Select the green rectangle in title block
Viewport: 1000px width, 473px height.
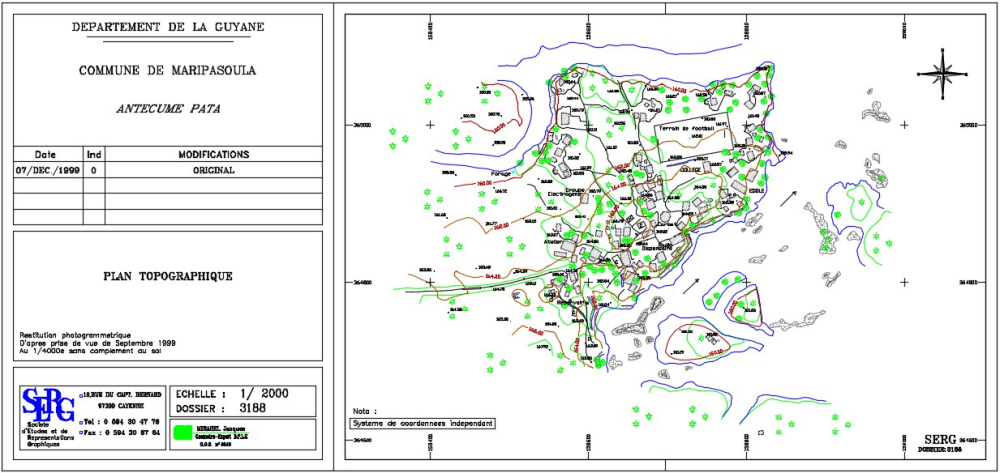182,433
